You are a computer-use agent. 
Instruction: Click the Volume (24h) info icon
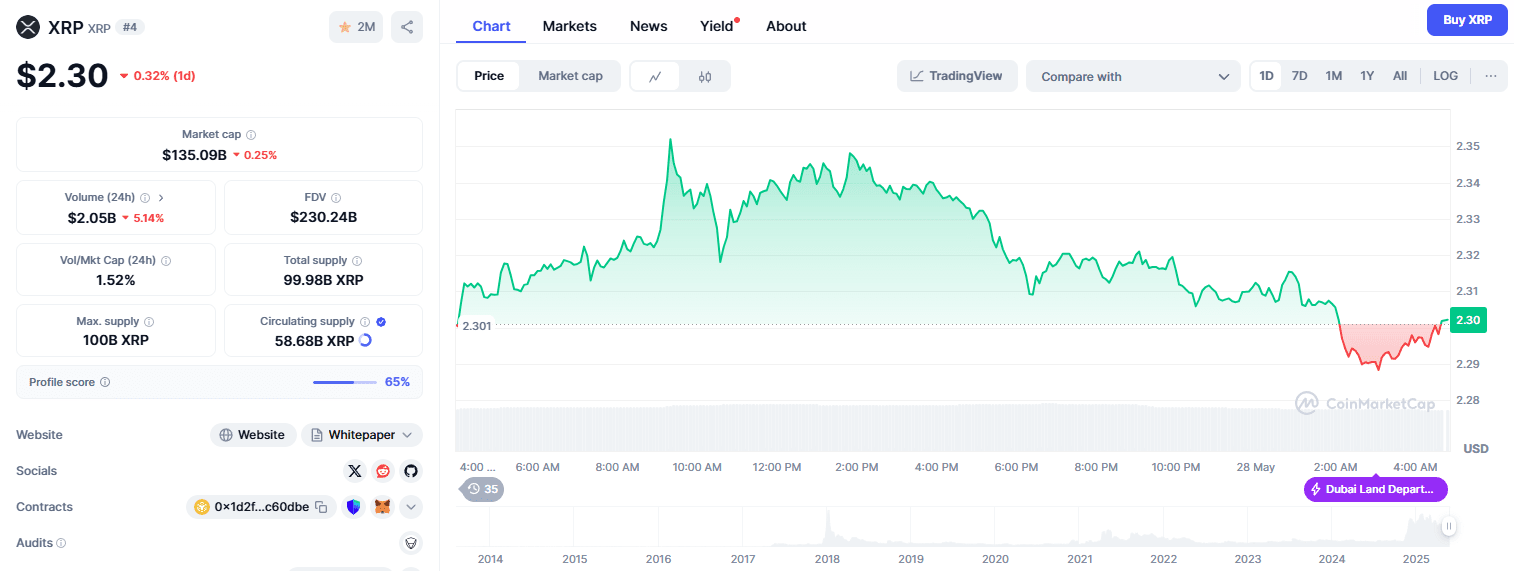(x=145, y=198)
